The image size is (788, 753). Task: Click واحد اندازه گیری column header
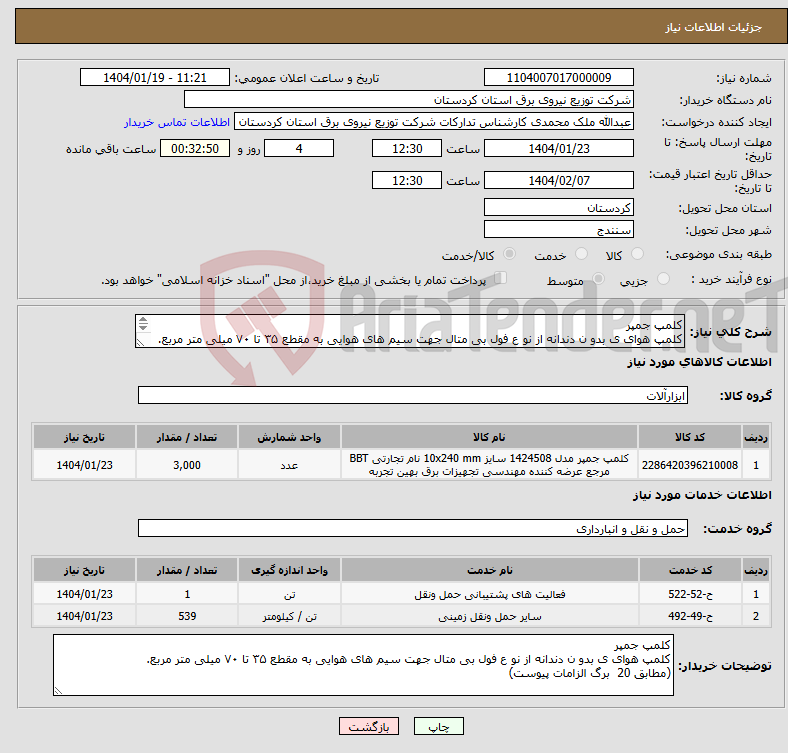coord(289,571)
